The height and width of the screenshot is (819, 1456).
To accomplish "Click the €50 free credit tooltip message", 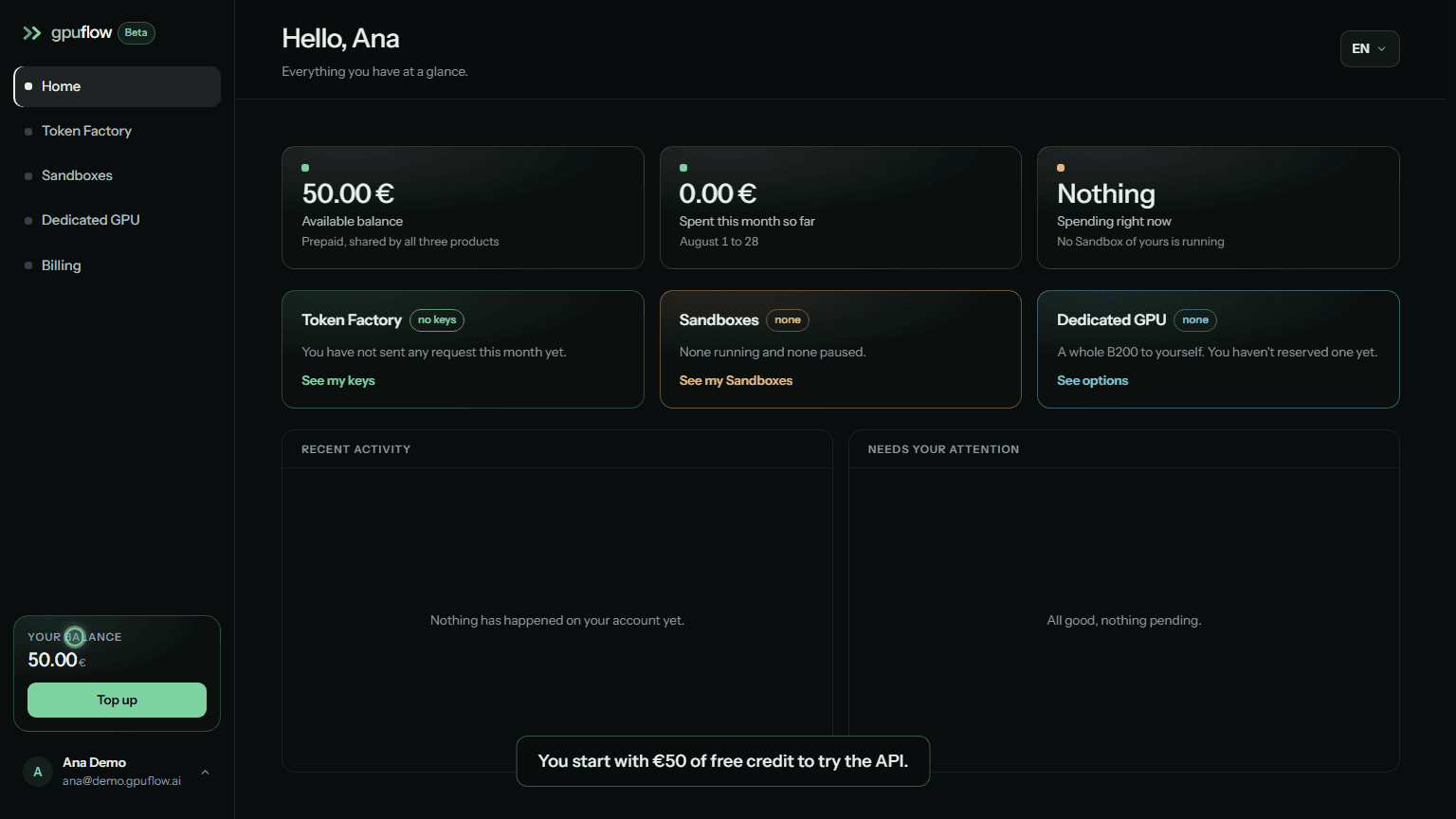I will coord(723,761).
